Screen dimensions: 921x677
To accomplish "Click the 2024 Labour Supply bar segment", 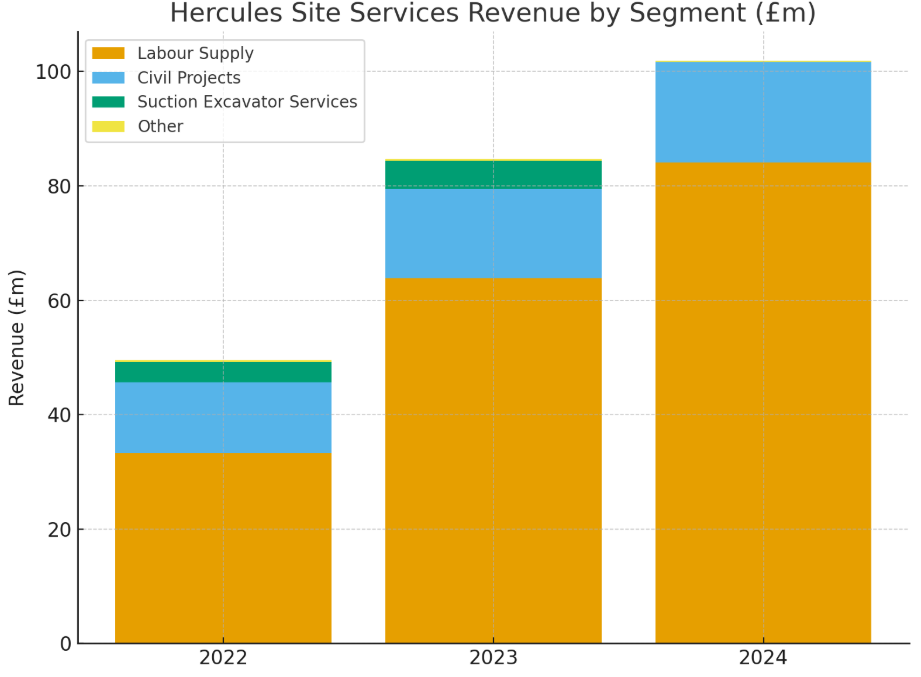I will point(763,402).
